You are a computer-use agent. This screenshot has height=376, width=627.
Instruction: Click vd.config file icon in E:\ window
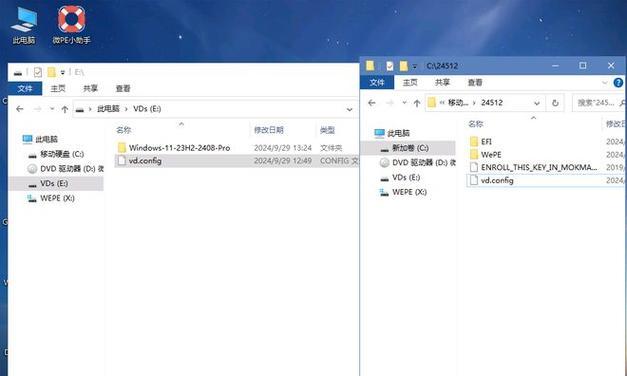(122, 161)
